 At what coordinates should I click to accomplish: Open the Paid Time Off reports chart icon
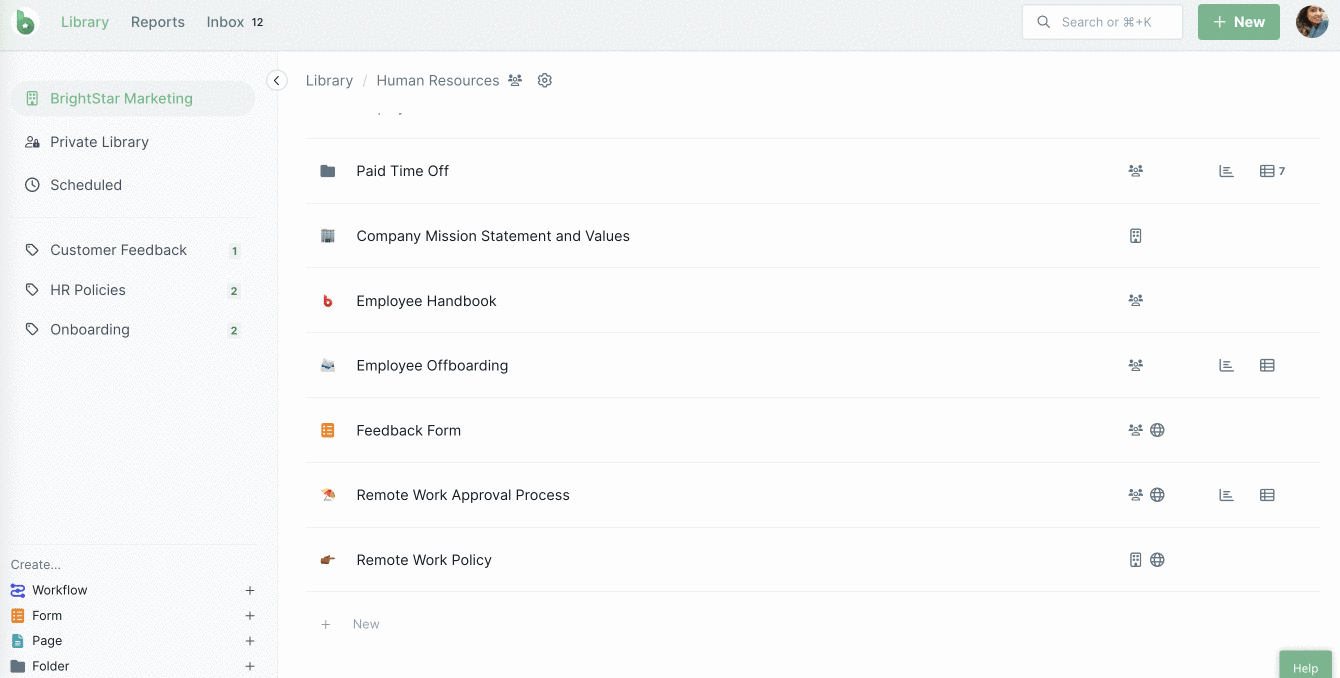pyautogui.click(x=1226, y=171)
